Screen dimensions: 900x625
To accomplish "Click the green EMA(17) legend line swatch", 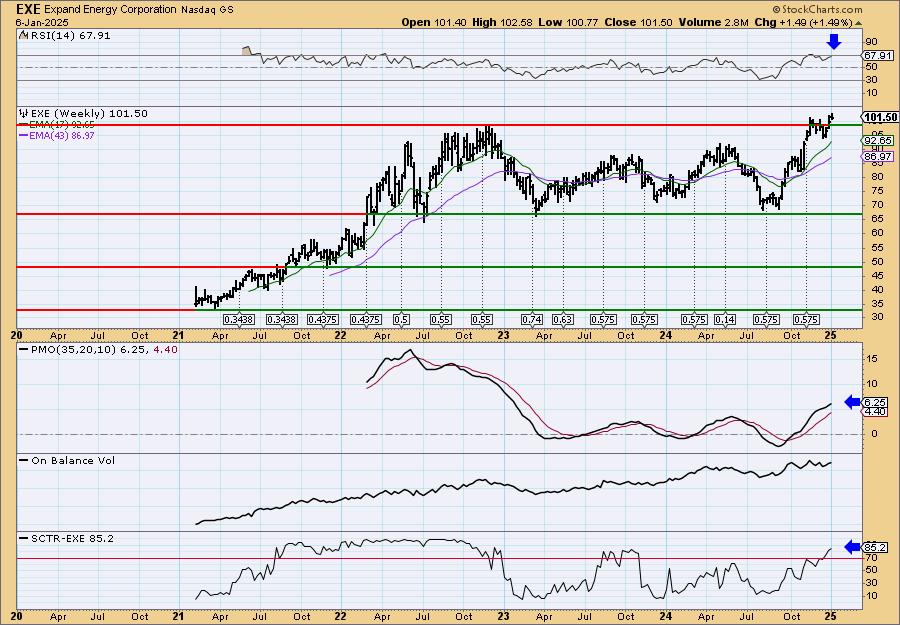I will pos(24,125).
